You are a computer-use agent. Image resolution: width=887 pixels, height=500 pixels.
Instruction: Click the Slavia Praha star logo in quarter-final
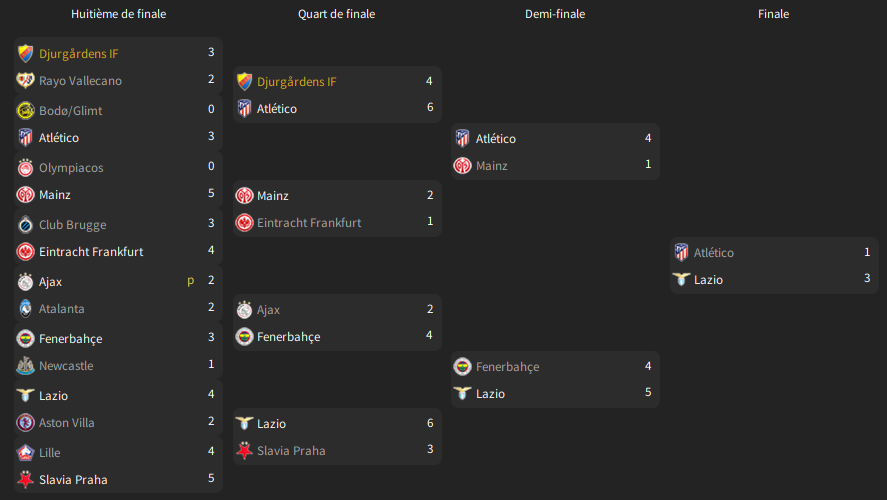click(x=244, y=451)
